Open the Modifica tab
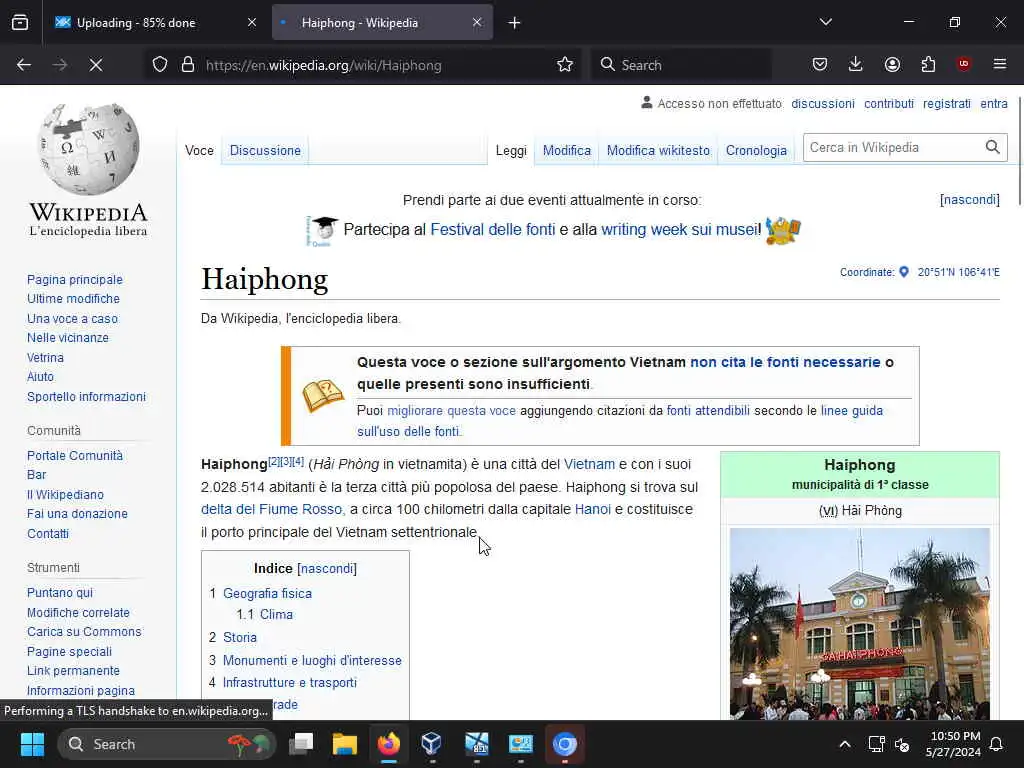Image resolution: width=1024 pixels, height=768 pixels. 567,151
